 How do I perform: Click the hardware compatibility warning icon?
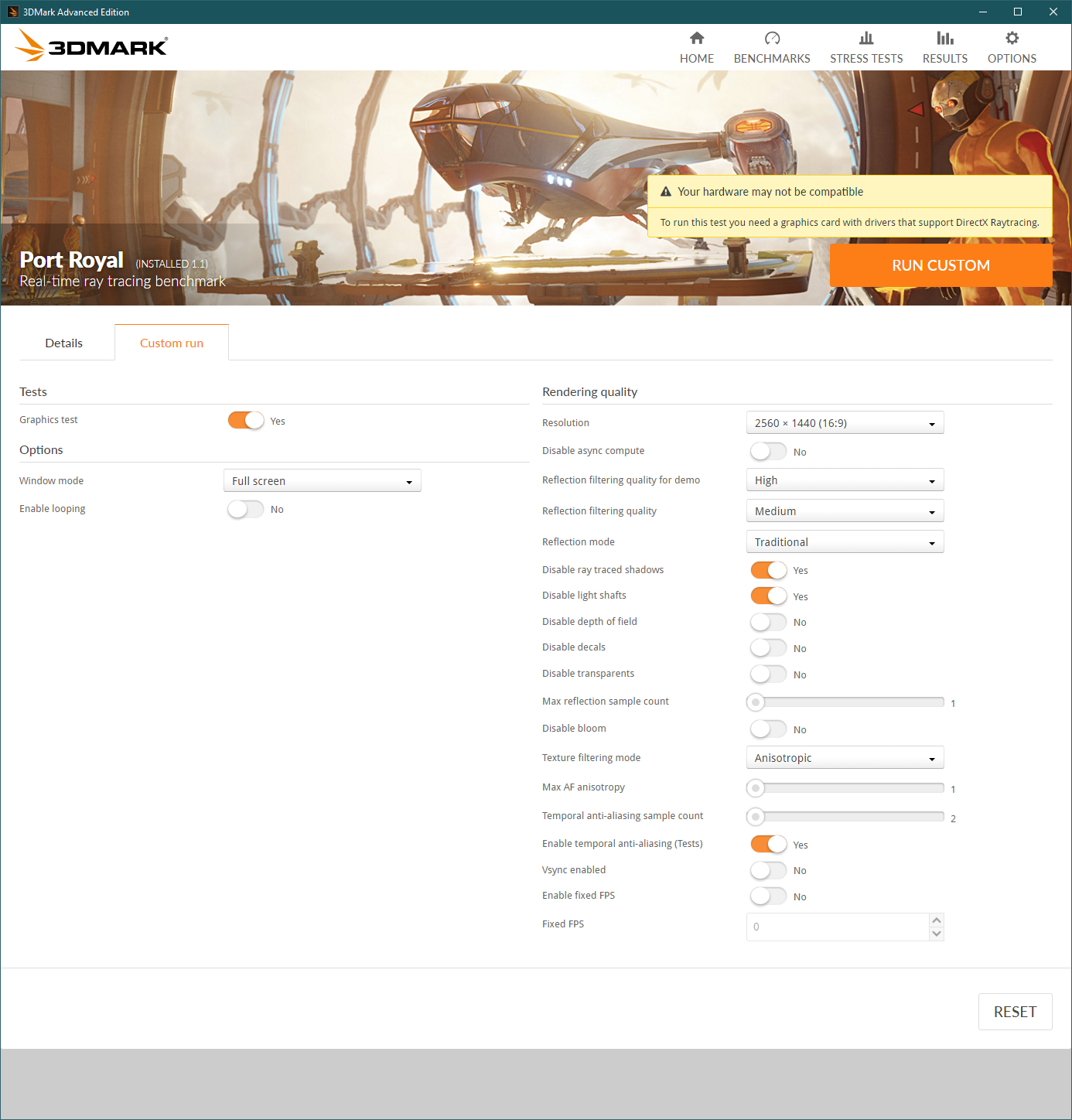[665, 191]
